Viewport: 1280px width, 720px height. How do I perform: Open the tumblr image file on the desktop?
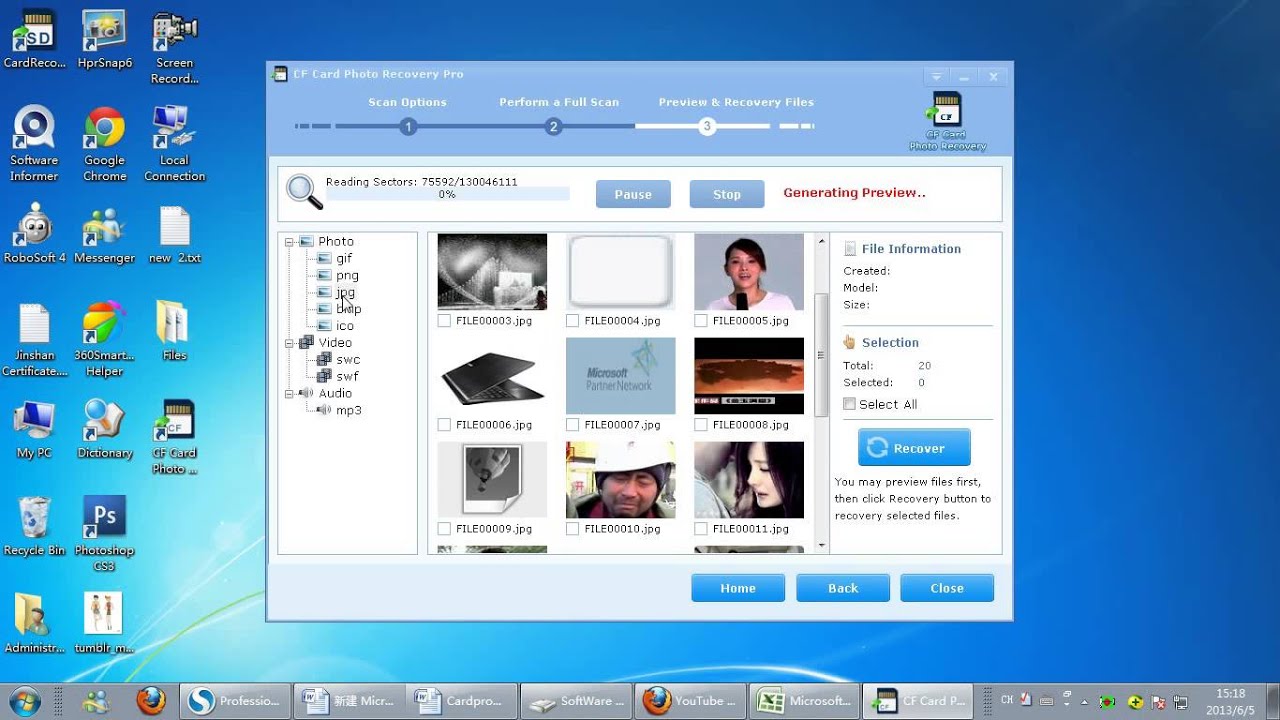click(104, 623)
